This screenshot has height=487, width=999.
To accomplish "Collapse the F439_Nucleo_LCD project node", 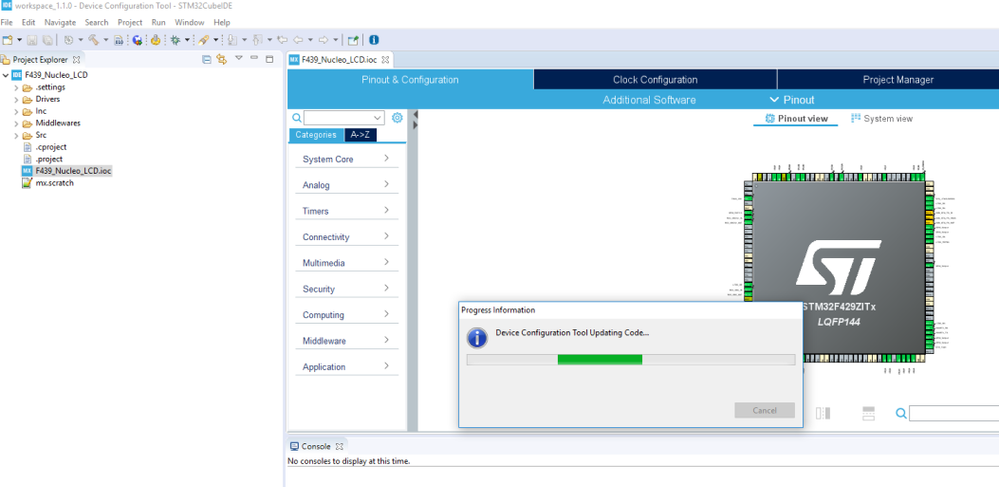I will [6, 75].
